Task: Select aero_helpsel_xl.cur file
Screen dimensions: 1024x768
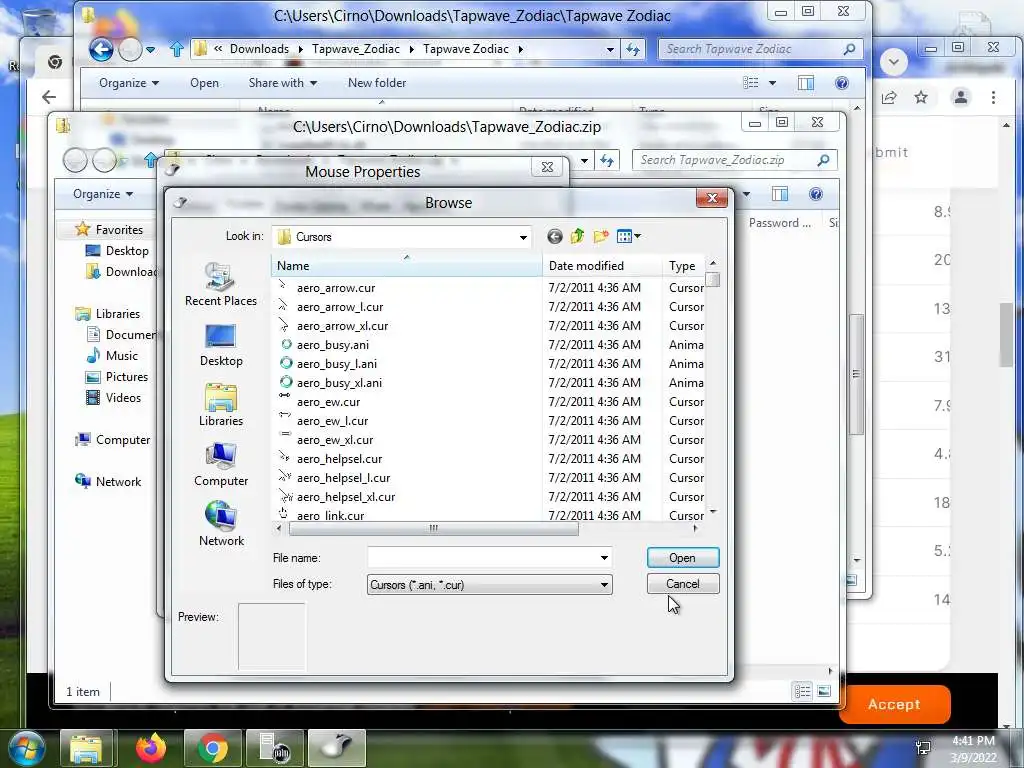Action: pyautogui.click(x=346, y=496)
